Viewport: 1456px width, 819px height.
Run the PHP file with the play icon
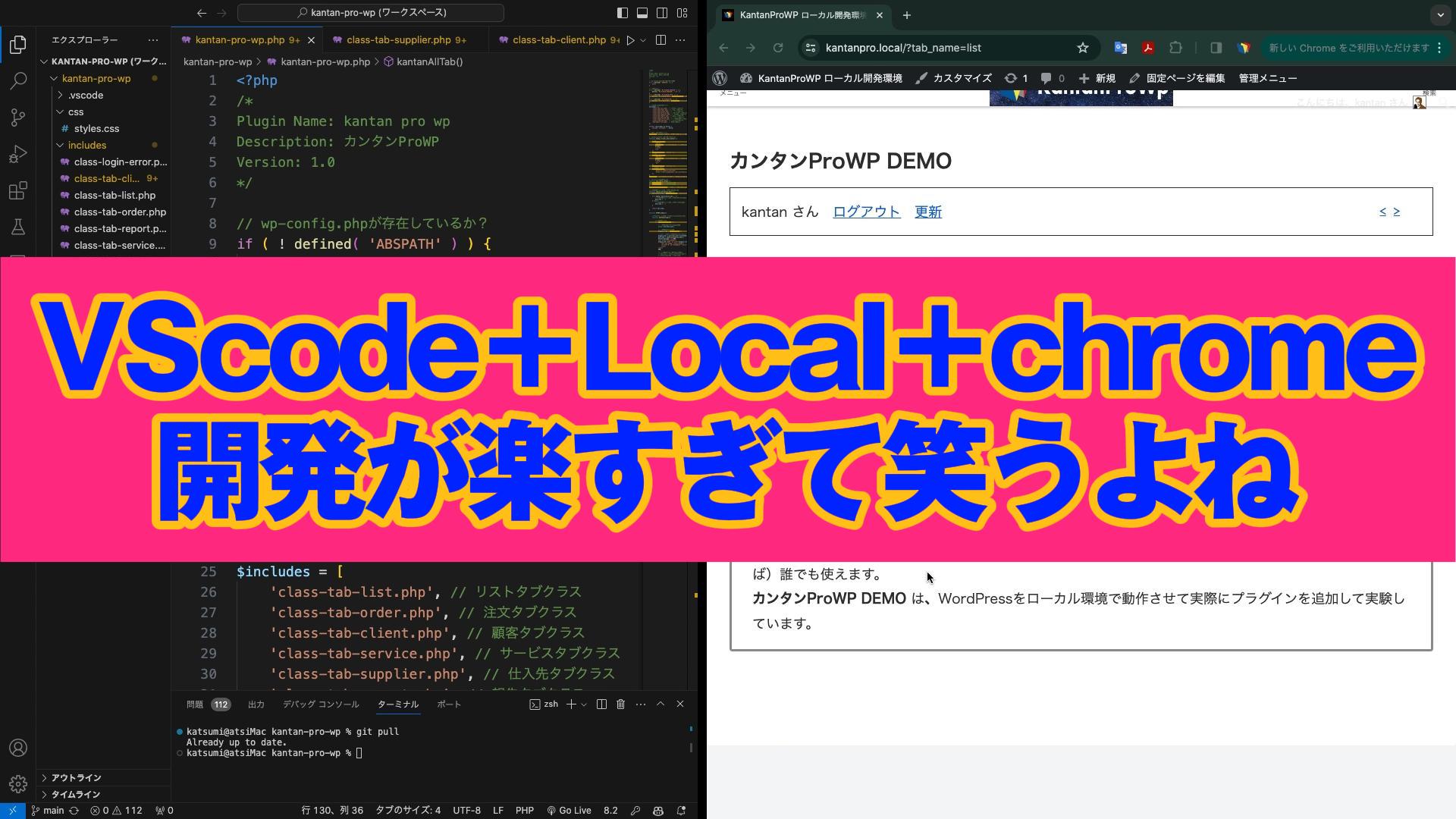(629, 39)
